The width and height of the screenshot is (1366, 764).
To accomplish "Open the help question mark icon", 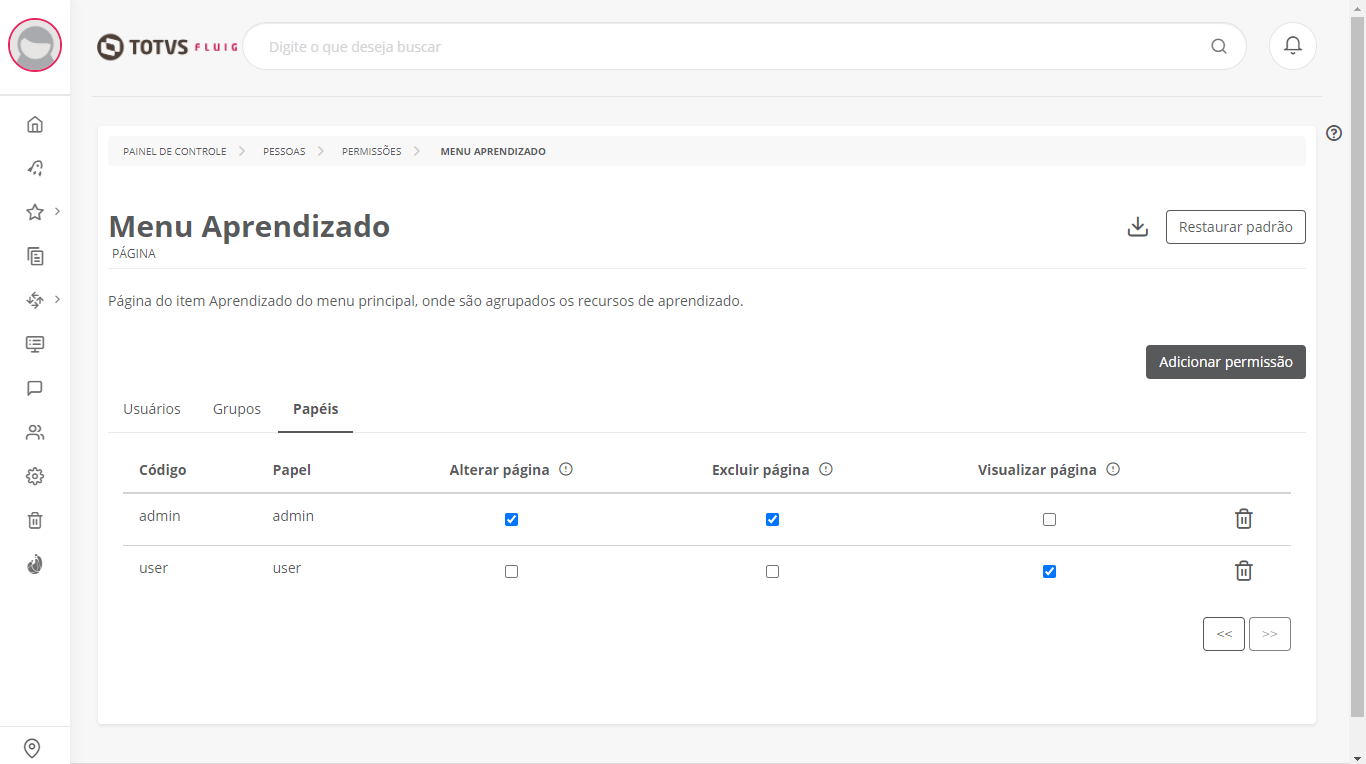I will tap(1334, 133).
